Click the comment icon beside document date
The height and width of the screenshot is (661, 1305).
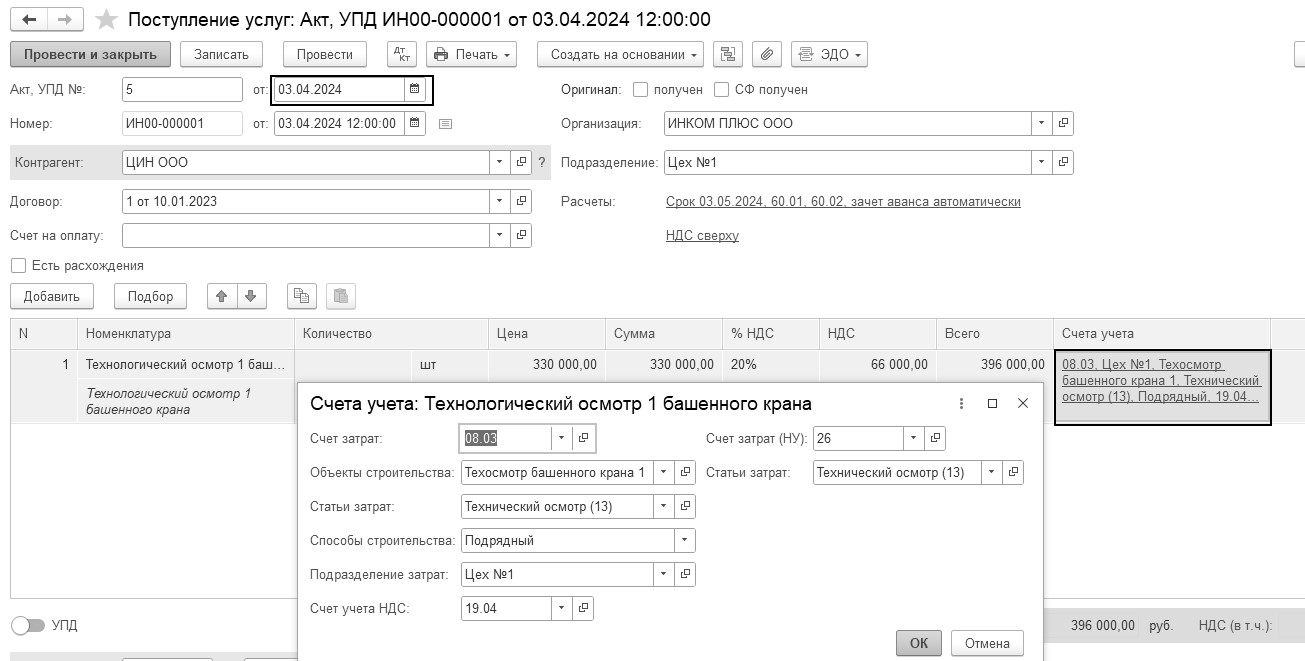(446, 124)
